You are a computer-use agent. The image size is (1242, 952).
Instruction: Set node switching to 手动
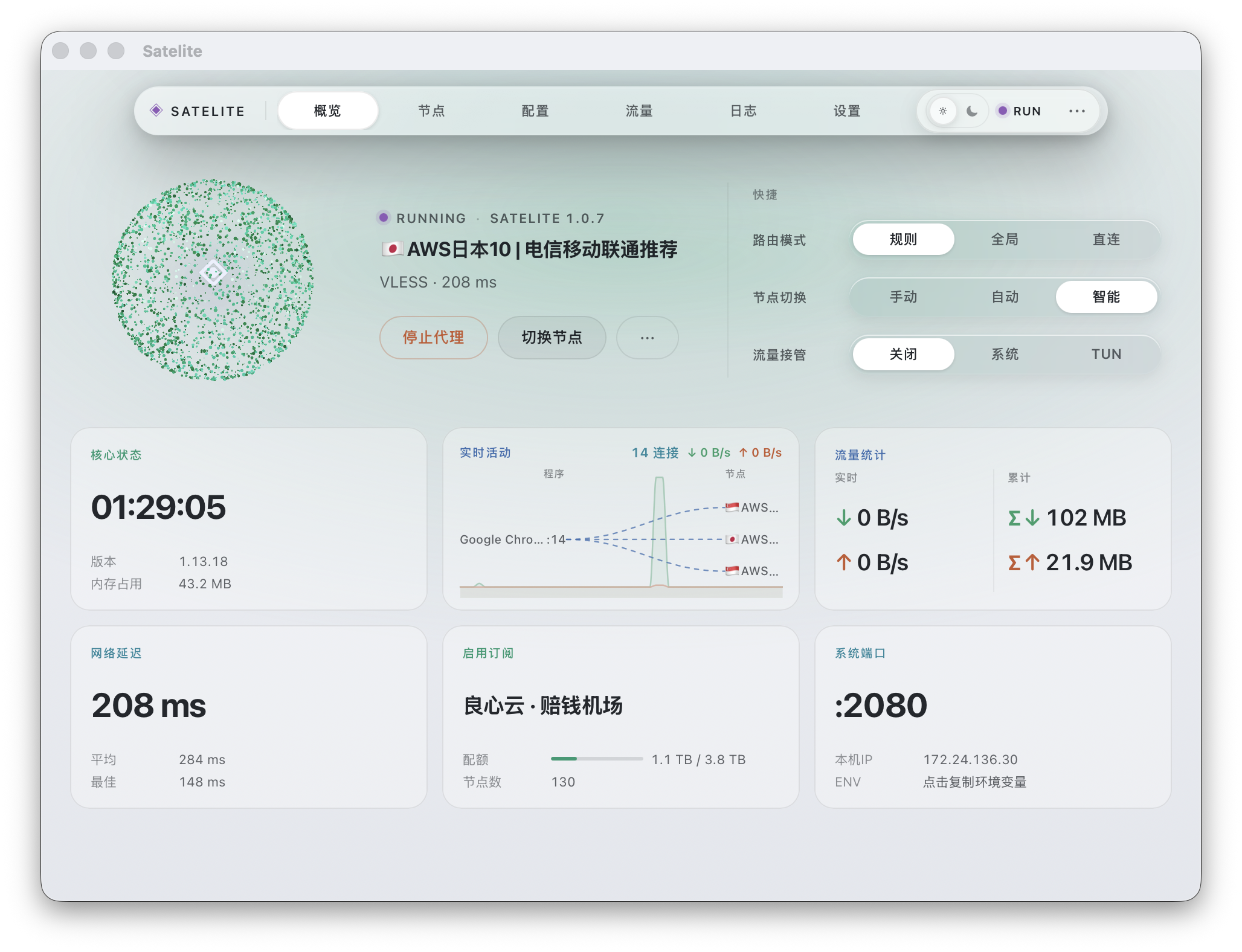903,297
